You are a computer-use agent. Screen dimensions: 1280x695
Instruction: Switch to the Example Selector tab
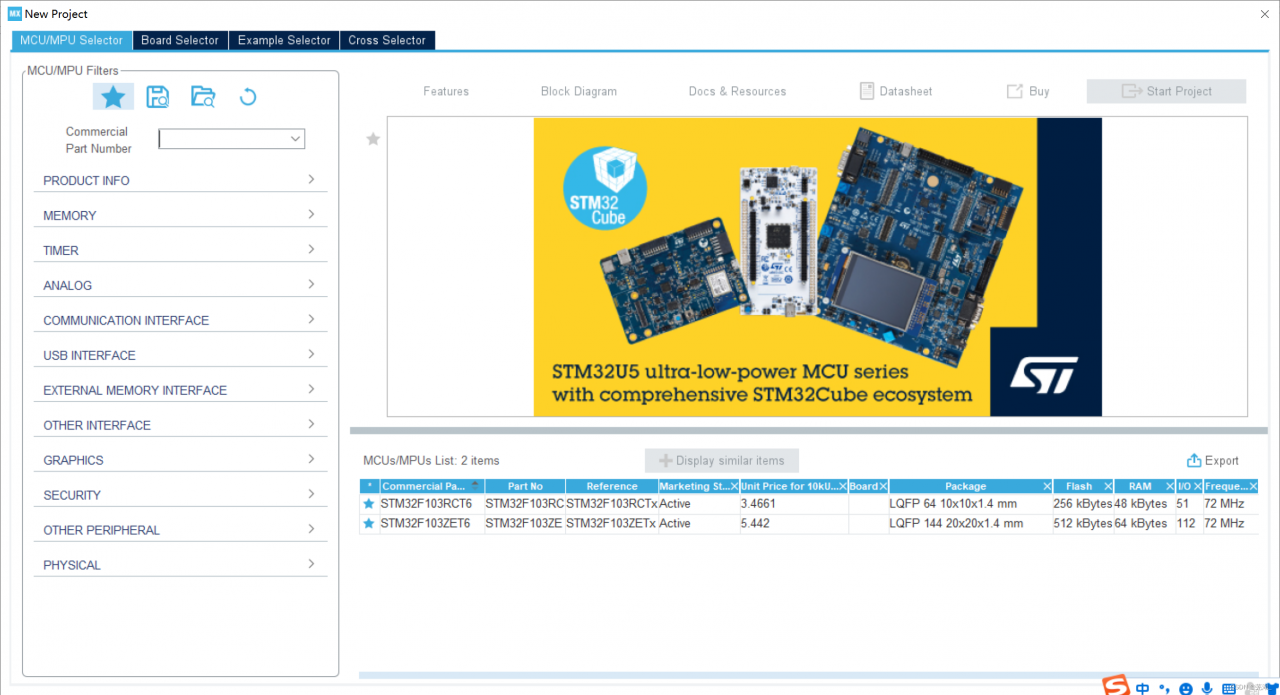[284, 40]
